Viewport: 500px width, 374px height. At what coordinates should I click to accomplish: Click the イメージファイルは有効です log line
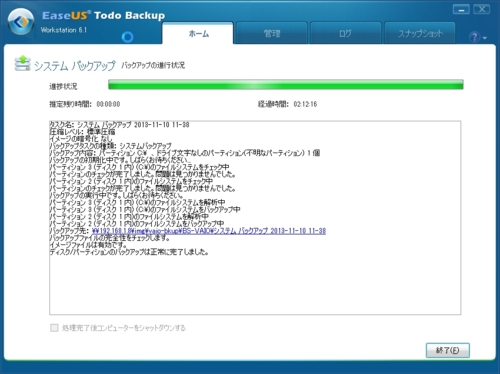[88, 245]
